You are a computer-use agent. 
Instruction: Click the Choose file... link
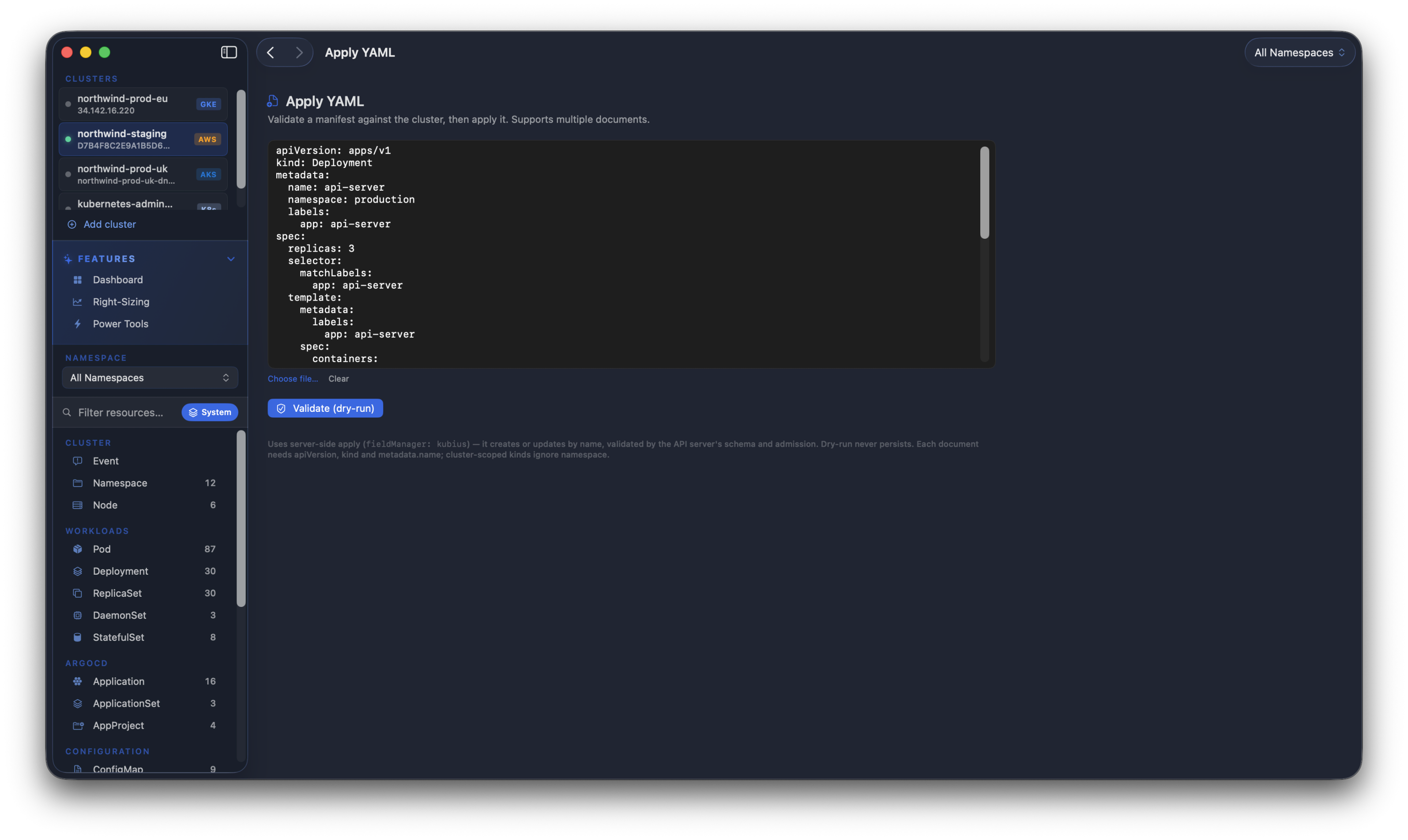click(x=293, y=379)
